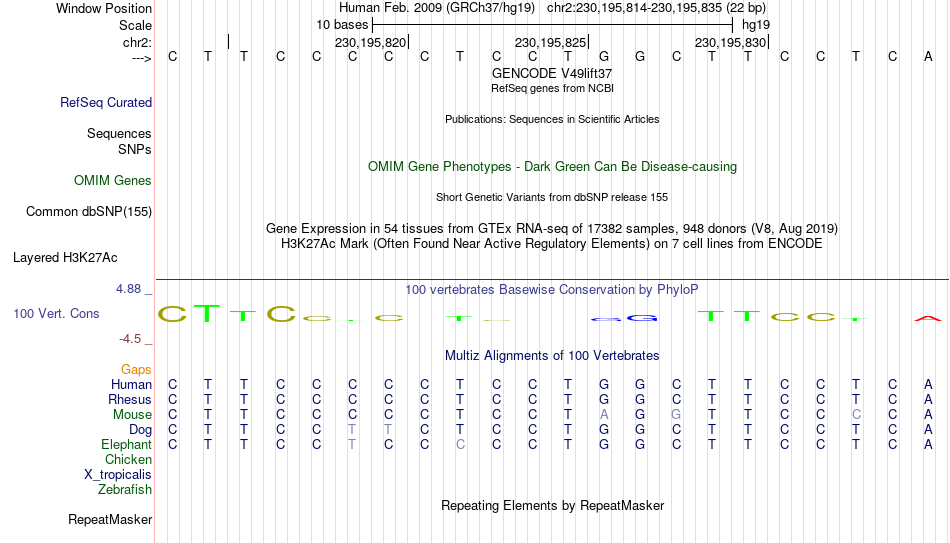
Task: Click the RepeatMasker track label
Action: tap(110, 519)
